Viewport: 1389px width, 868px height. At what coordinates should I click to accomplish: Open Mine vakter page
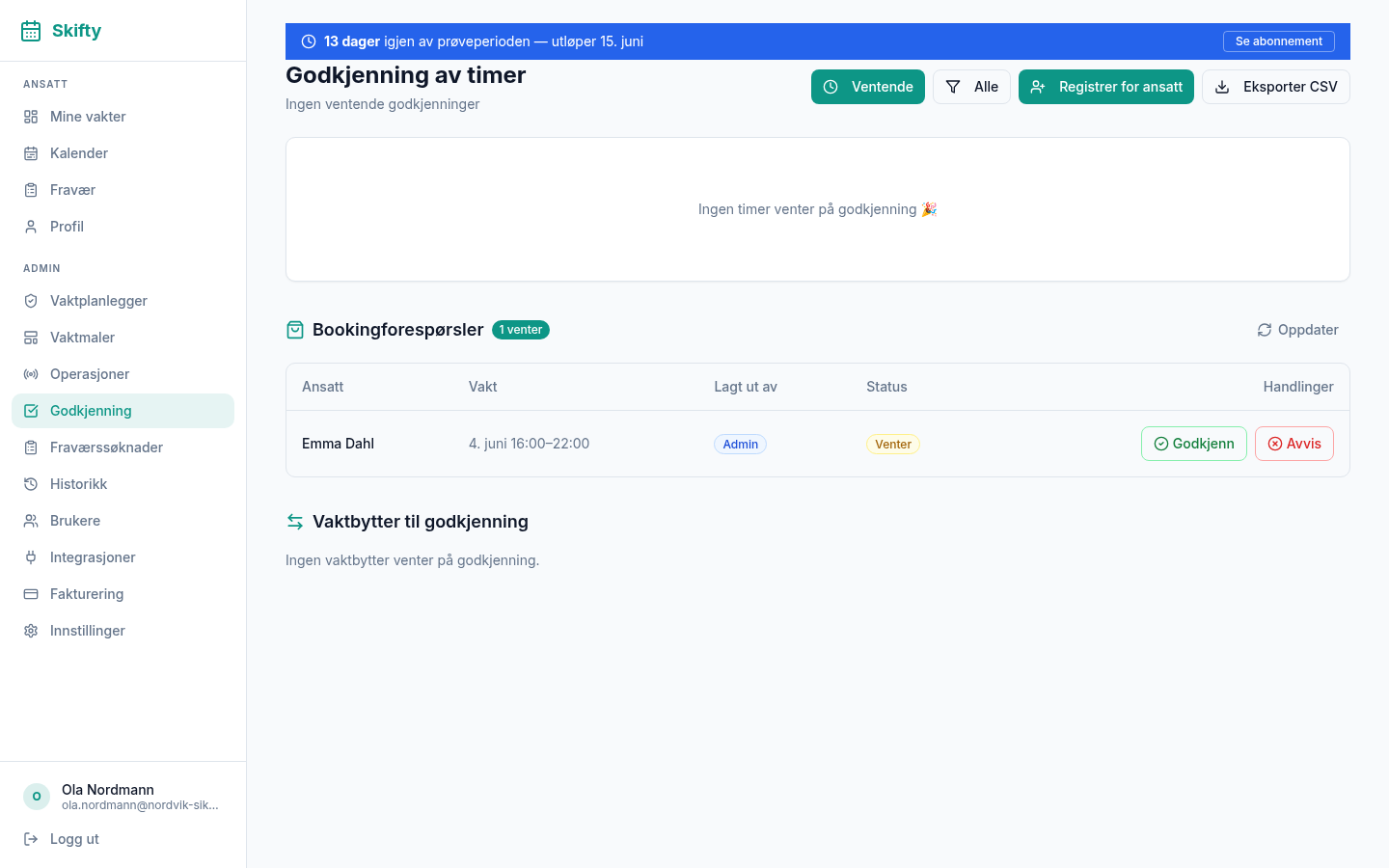pyautogui.click(x=123, y=117)
